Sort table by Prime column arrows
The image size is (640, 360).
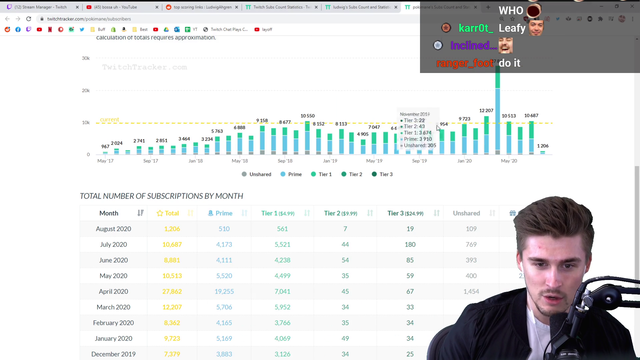tap(244, 213)
